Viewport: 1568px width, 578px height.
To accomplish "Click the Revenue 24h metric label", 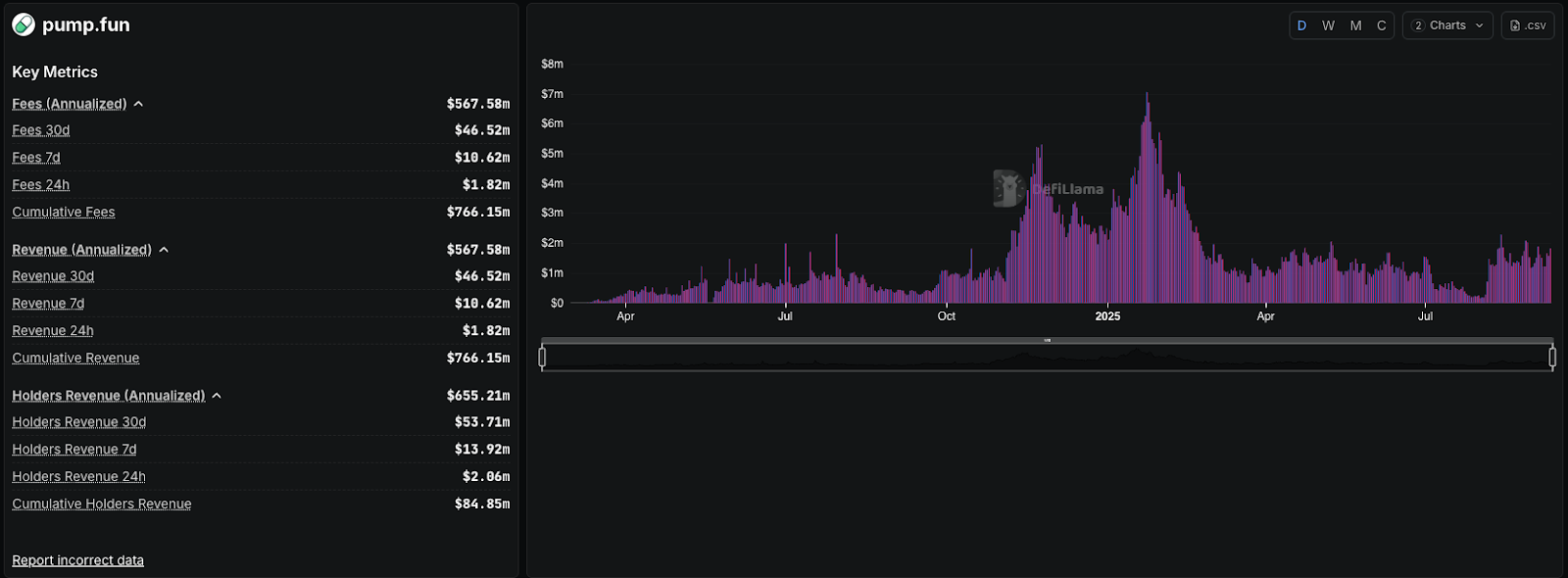I will 53,331.
